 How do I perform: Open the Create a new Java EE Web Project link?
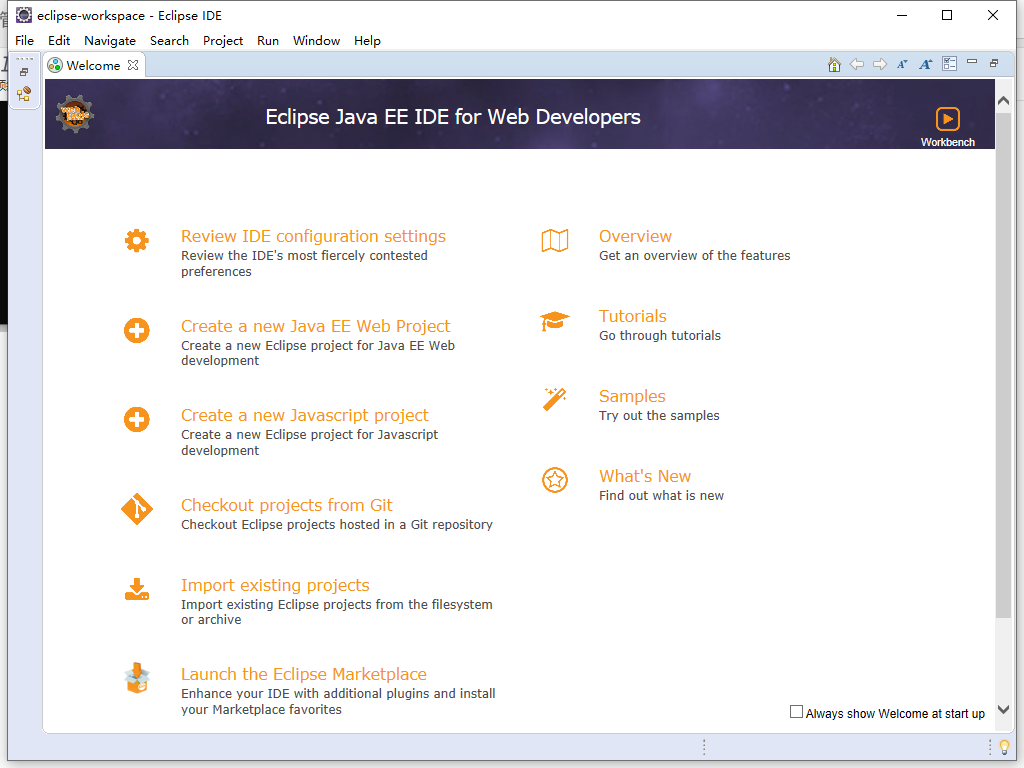[x=315, y=326]
